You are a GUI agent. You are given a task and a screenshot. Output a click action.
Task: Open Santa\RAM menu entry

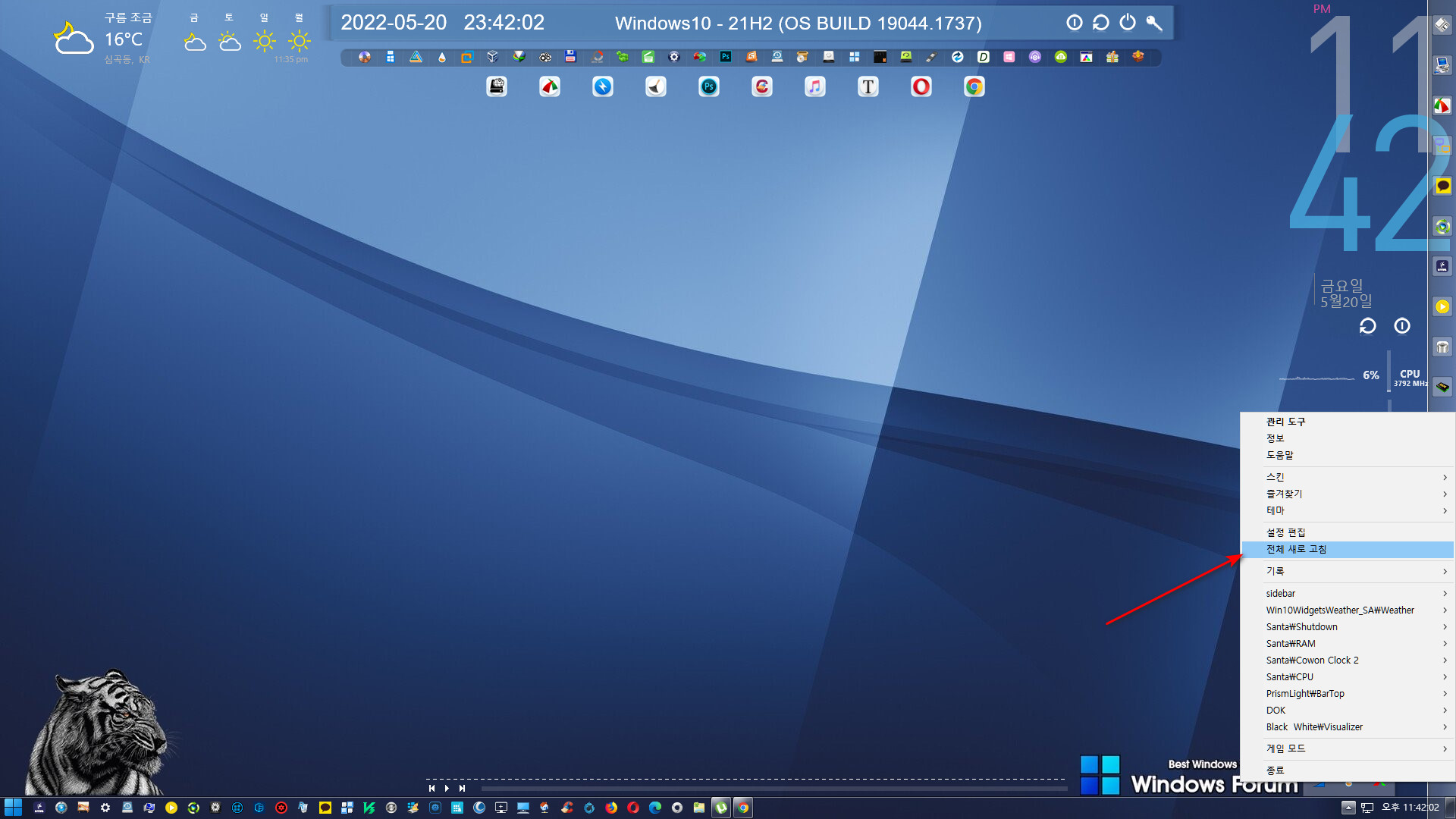[1348, 644]
